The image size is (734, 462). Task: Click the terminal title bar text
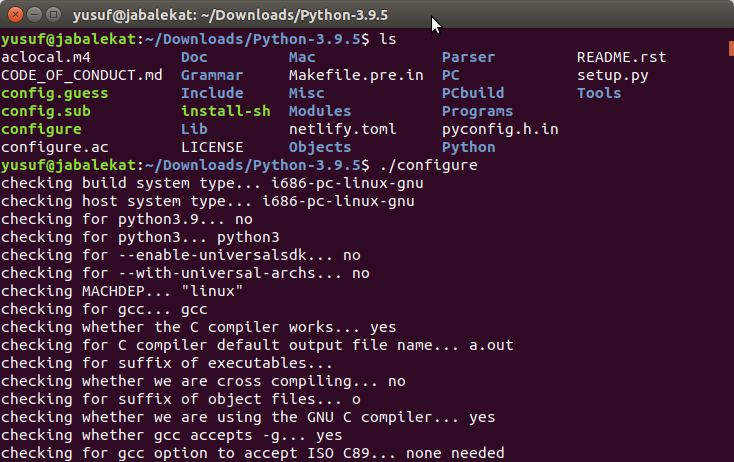230,15
